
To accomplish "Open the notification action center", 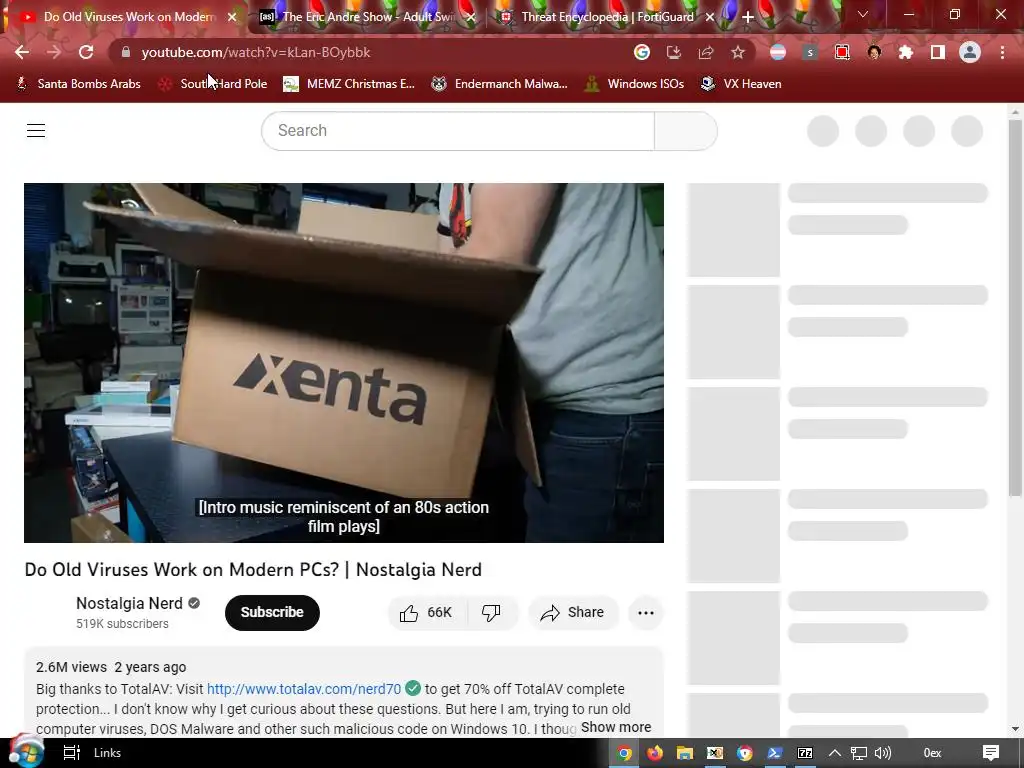I will point(991,753).
